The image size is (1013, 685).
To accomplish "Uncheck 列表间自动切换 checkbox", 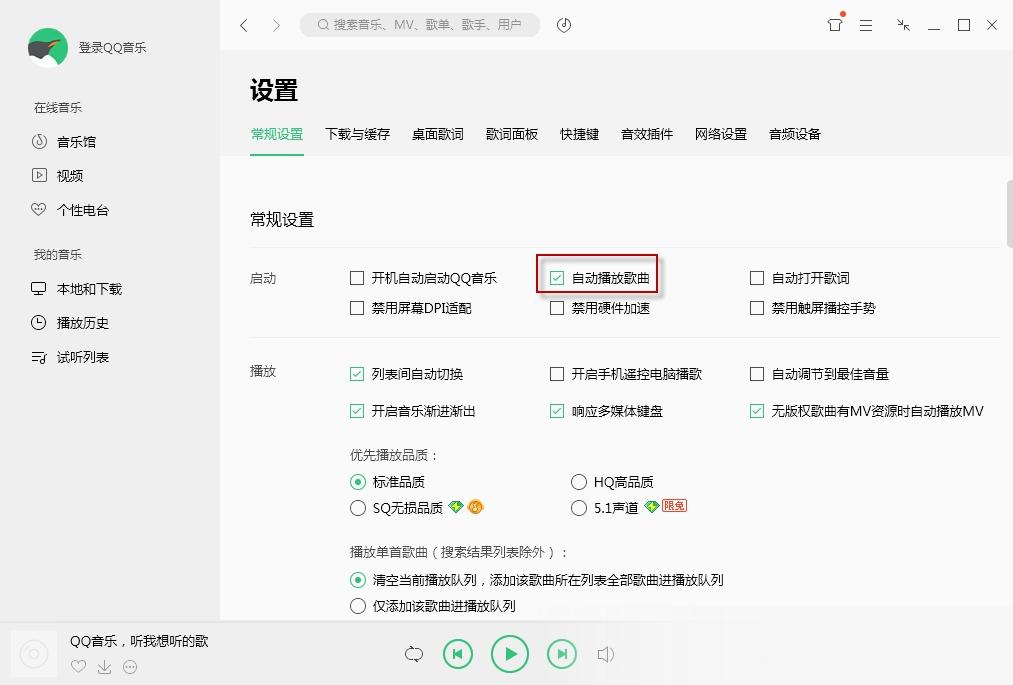I will click(357, 374).
